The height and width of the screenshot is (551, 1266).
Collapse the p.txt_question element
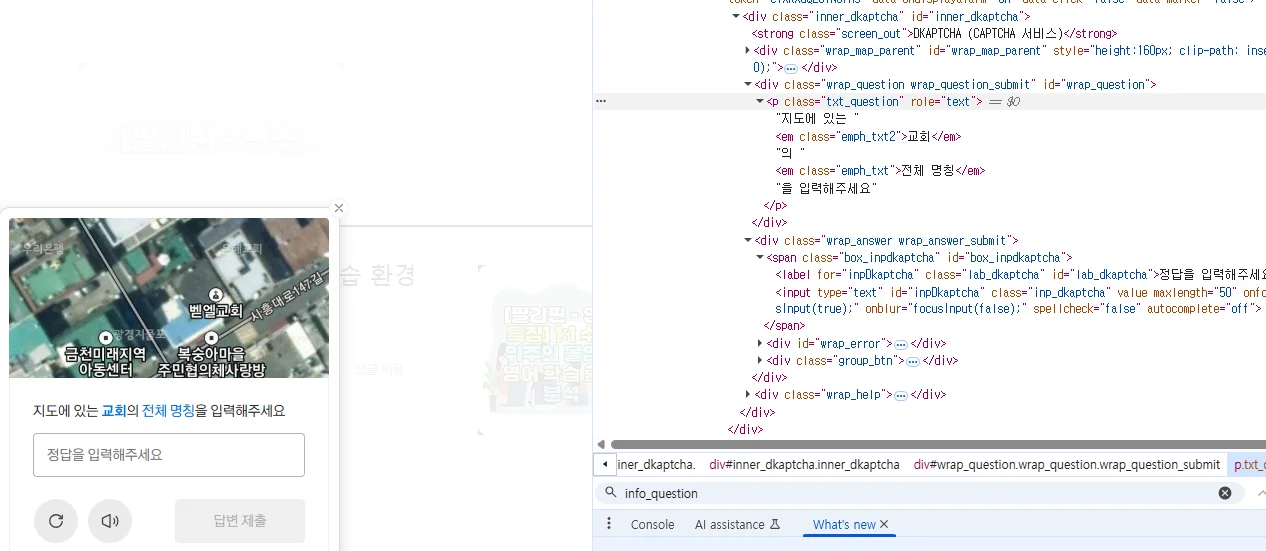(760, 102)
